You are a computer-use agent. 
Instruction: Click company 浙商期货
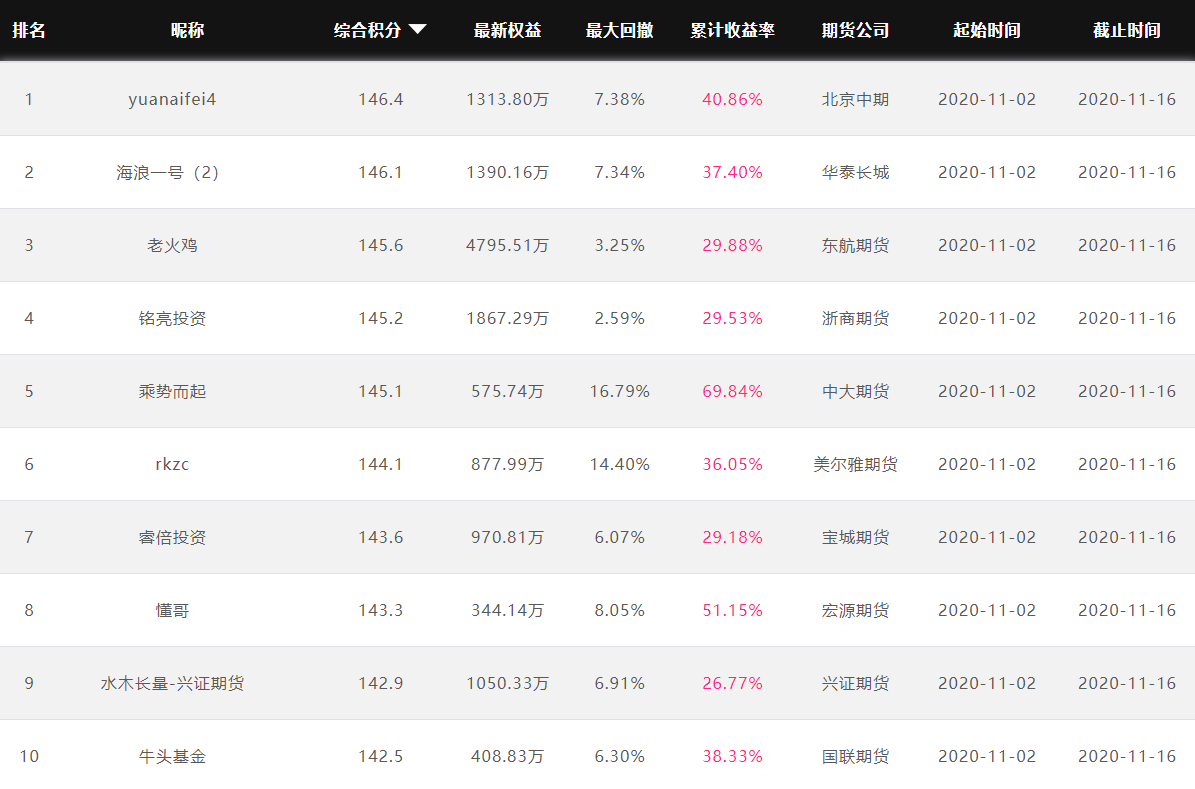[x=855, y=319]
